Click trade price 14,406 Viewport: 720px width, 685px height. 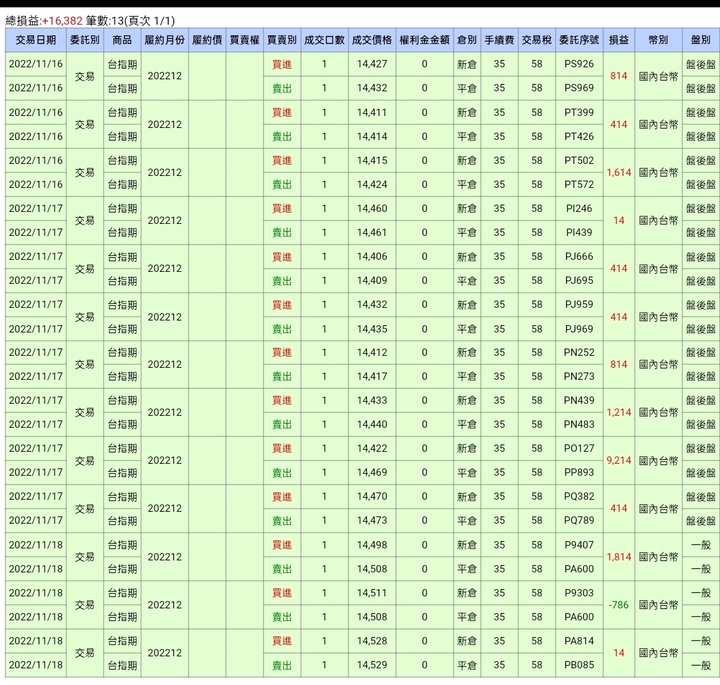click(x=372, y=257)
